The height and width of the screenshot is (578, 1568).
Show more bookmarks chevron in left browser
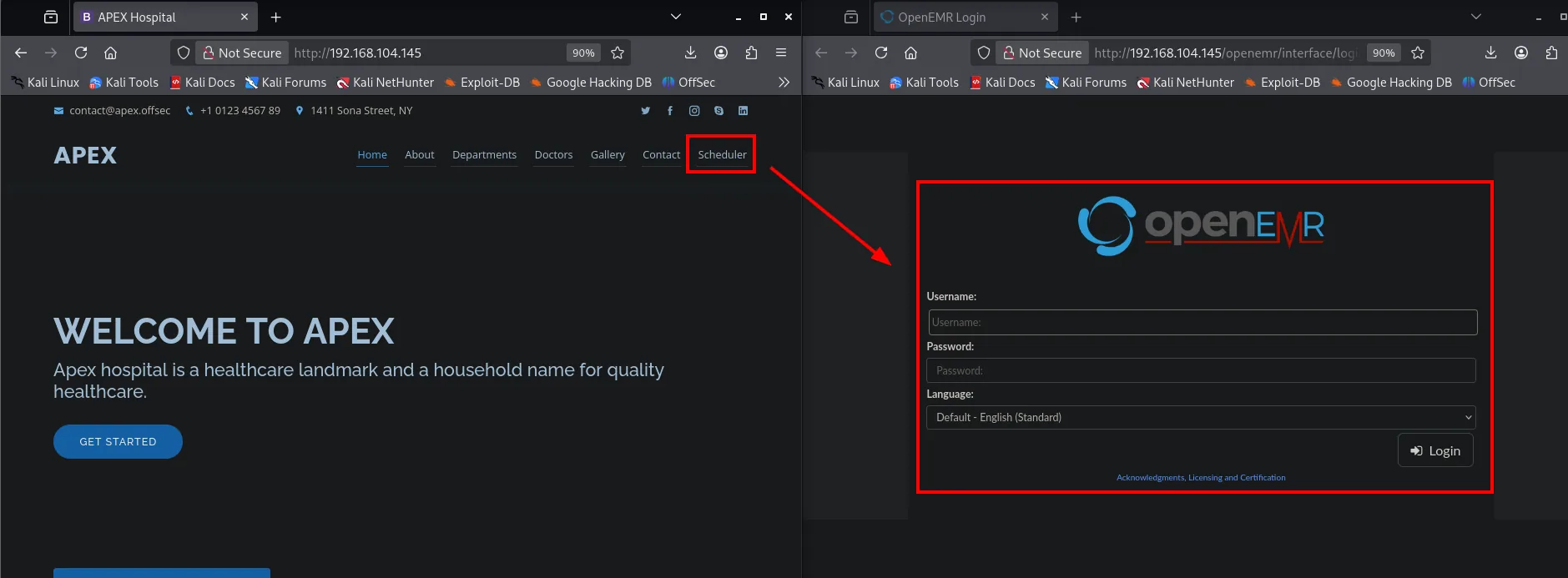[x=784, y=82]
